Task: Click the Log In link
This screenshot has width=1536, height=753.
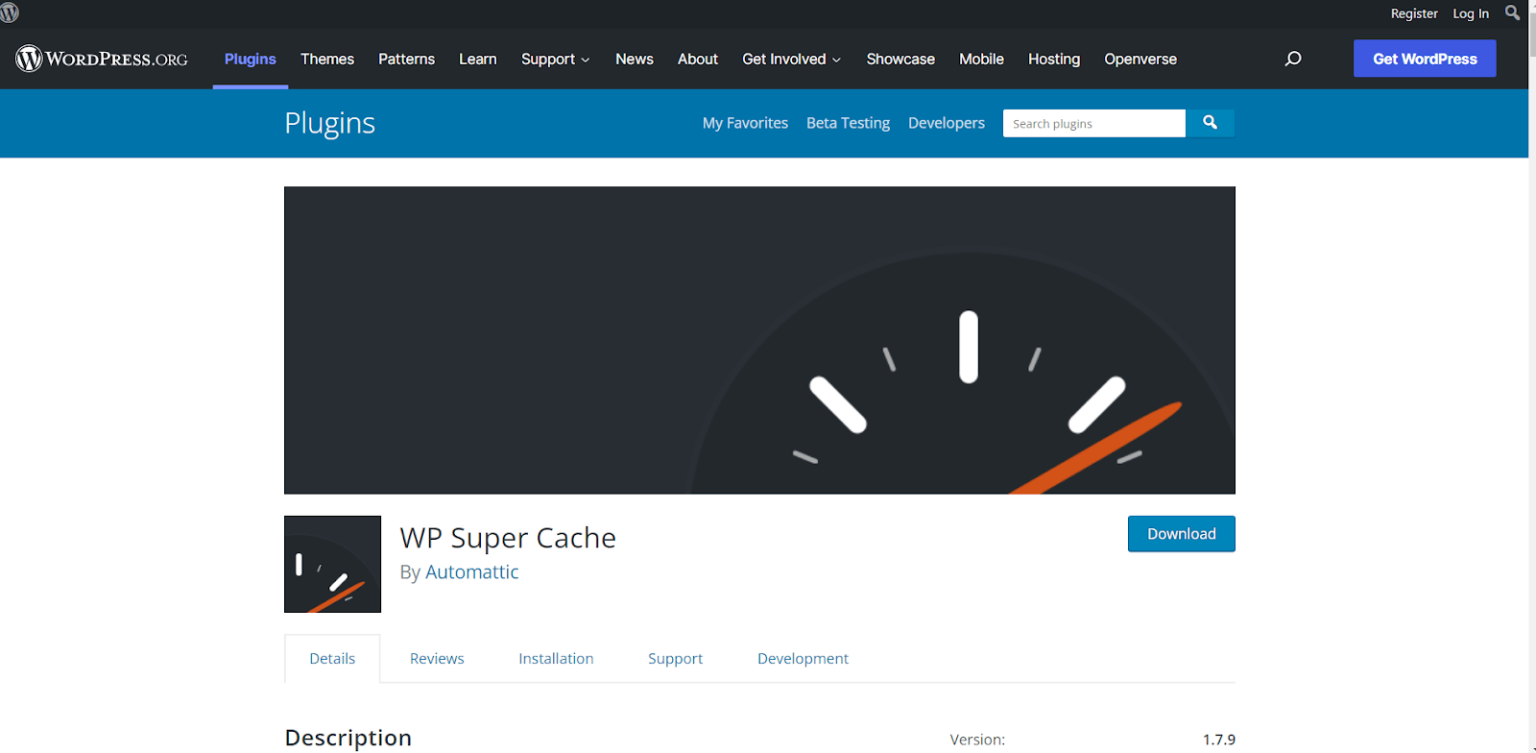Action: [x=1471, y=13]
